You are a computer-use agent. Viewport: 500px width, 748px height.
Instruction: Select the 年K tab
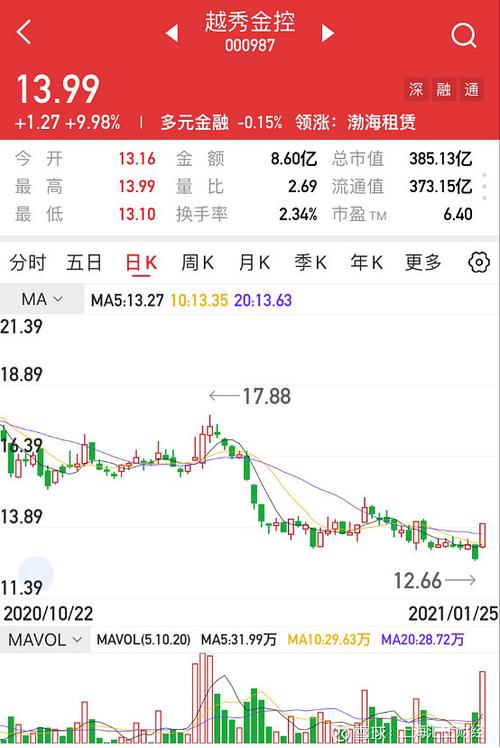(366, 262)
